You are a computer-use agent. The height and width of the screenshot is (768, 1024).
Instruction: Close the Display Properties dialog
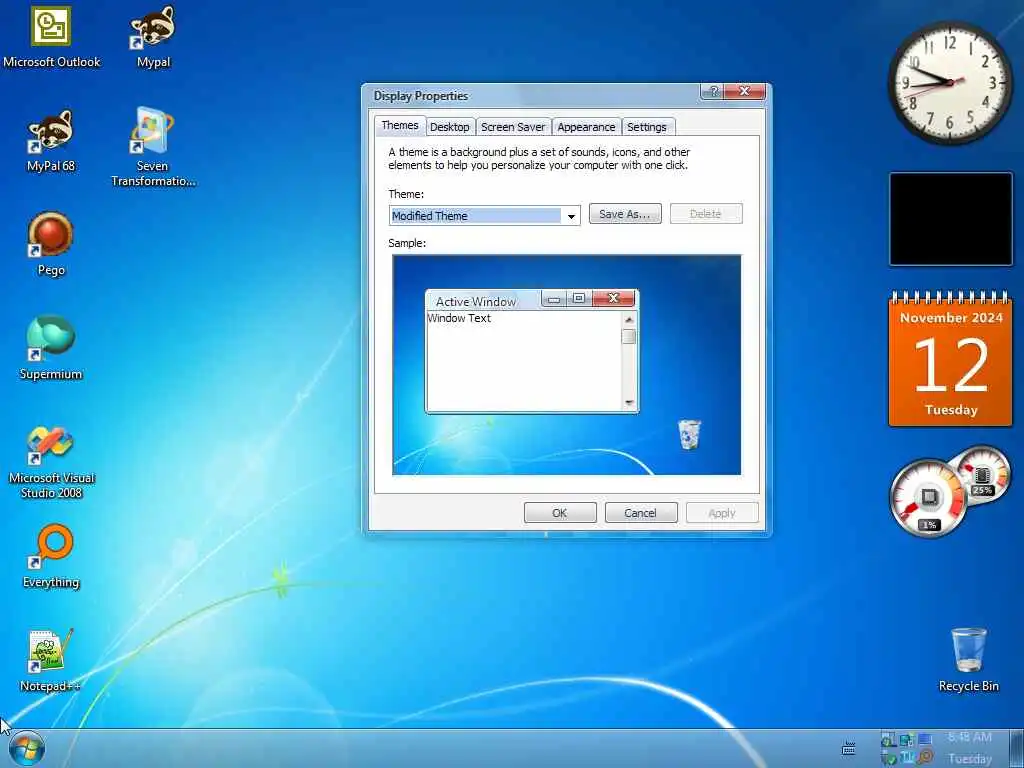point(744,91)
